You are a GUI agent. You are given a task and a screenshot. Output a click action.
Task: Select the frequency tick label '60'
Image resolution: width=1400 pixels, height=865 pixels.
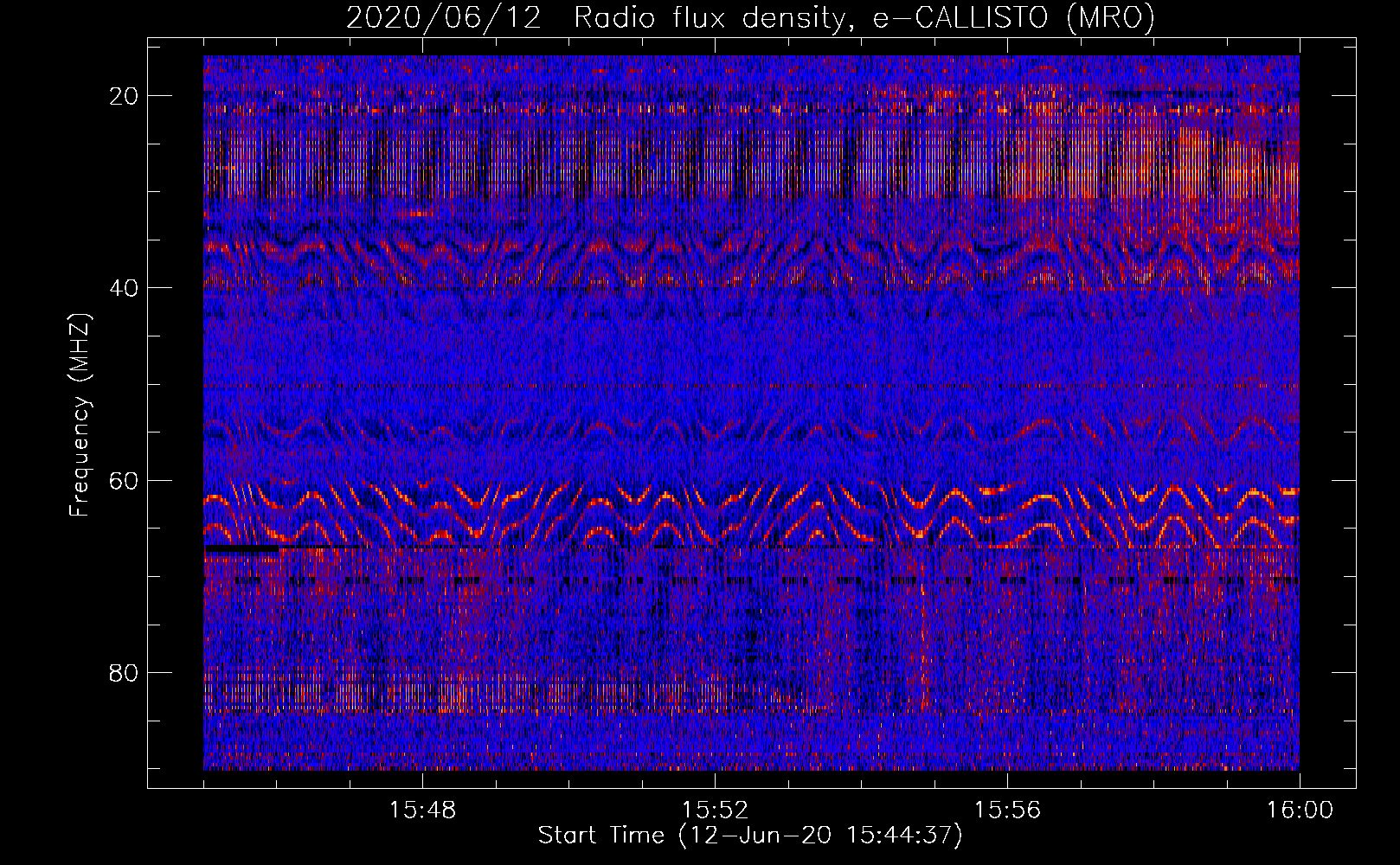[x=125, y=480]
